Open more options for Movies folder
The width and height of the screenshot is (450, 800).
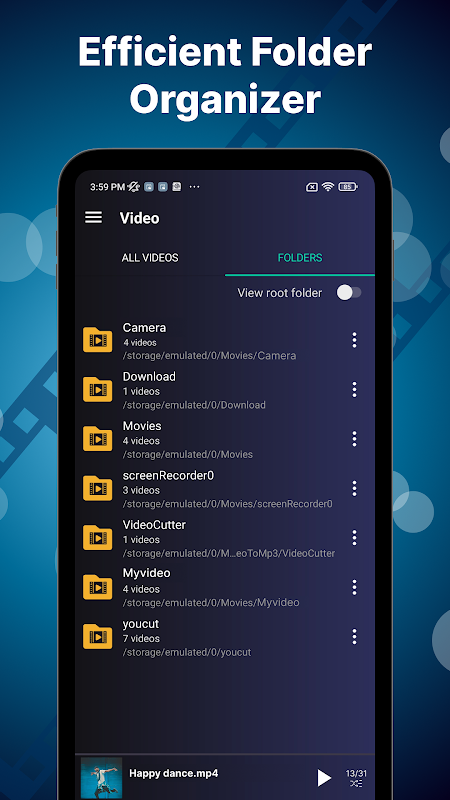click(354, 439)
